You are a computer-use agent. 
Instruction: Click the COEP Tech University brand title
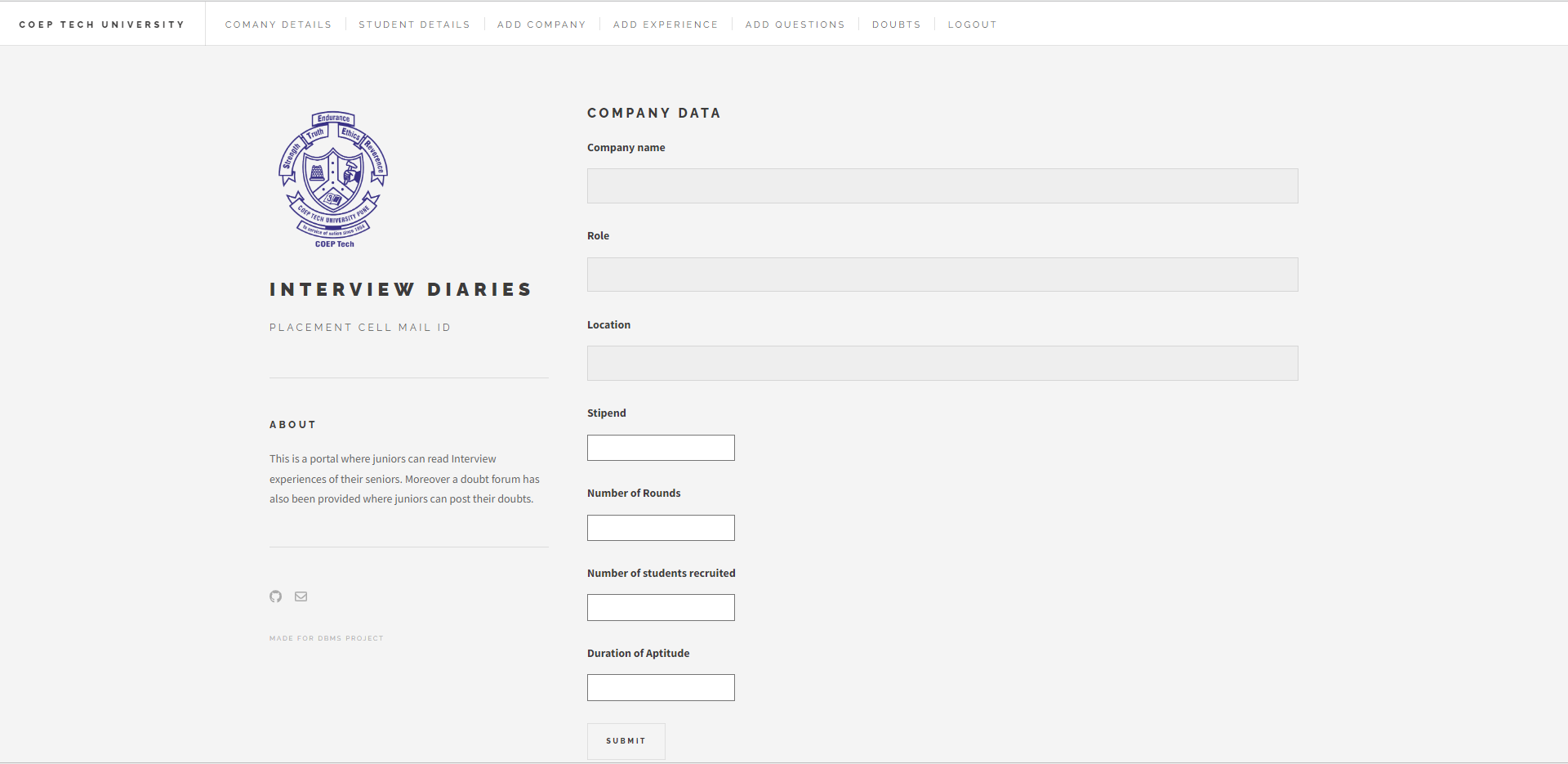click(102, 25)
